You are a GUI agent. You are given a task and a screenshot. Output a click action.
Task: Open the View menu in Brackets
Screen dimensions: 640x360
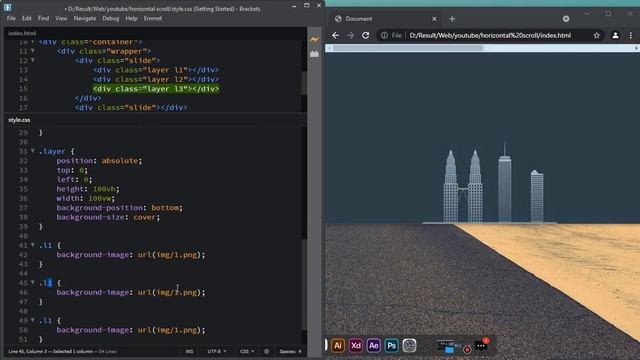pyautogui.click(x=61, y=18)
